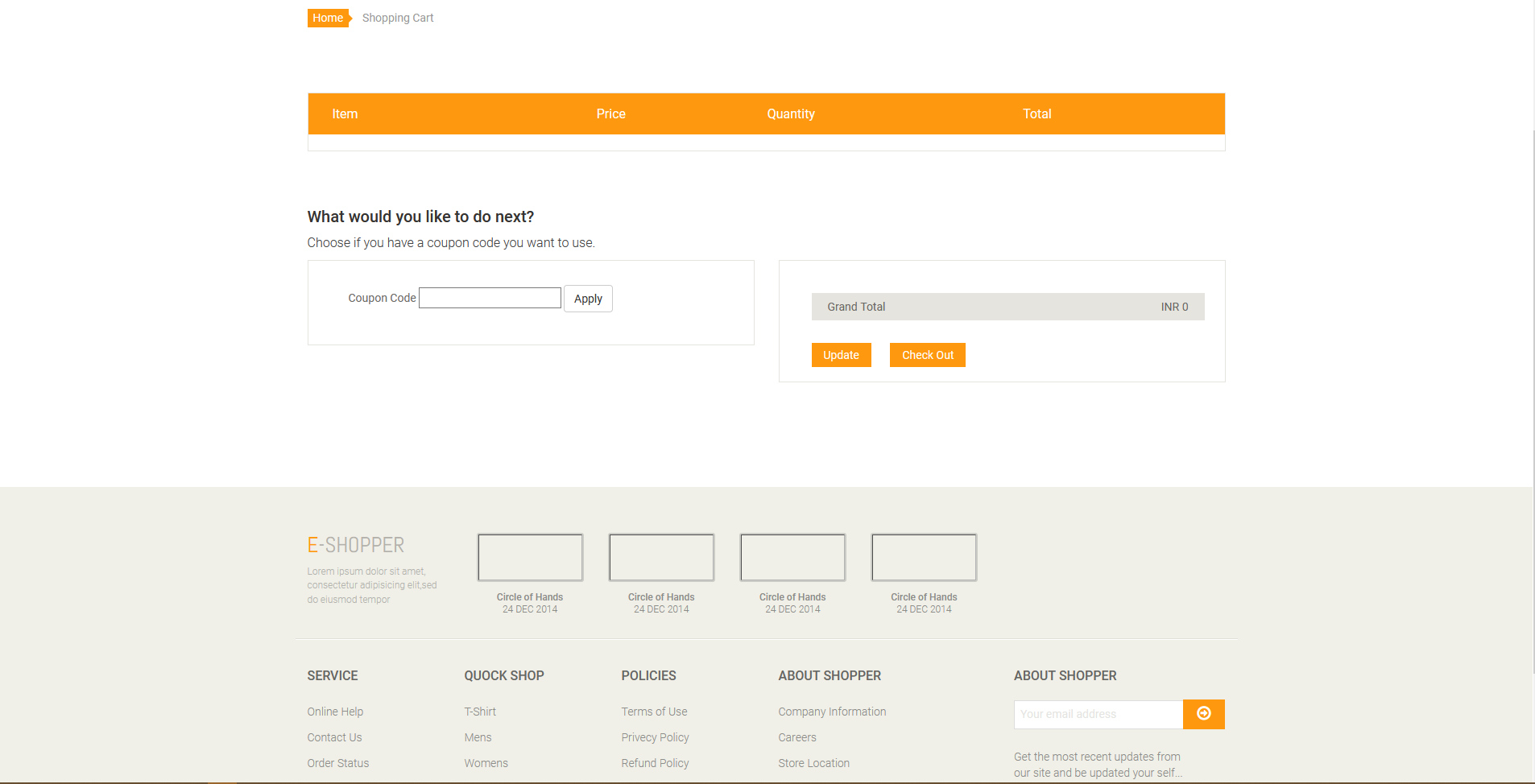Click inside the Coupon Code field
The height and width of the screenshot is (784, 1535).
tap(489, 298)
